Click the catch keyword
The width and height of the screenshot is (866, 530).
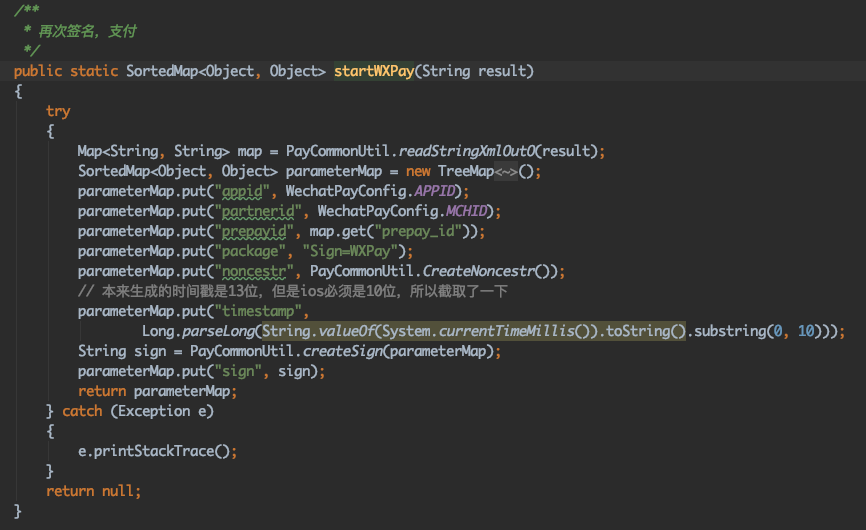pyautogui.click(x=82, y=411)
